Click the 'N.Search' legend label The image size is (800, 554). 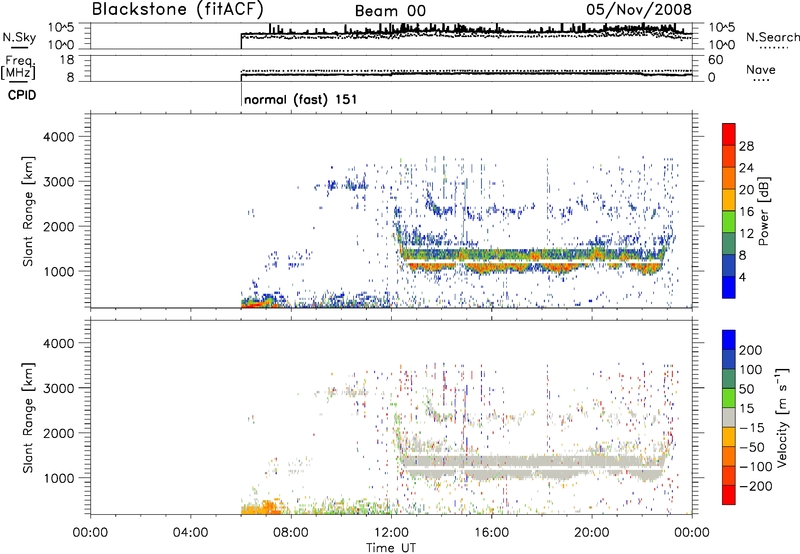(772, 37)
